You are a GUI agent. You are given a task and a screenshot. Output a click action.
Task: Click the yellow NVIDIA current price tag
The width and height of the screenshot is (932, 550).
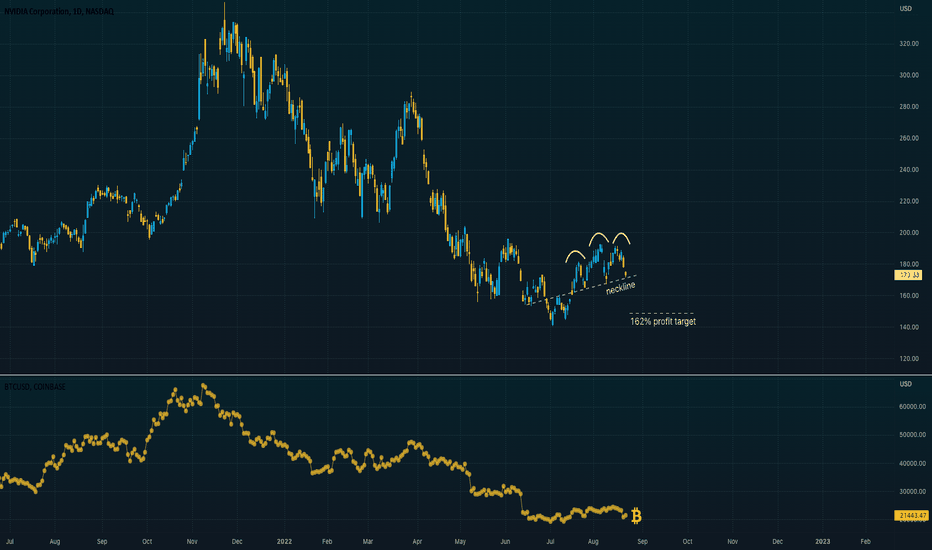point(908,275)
